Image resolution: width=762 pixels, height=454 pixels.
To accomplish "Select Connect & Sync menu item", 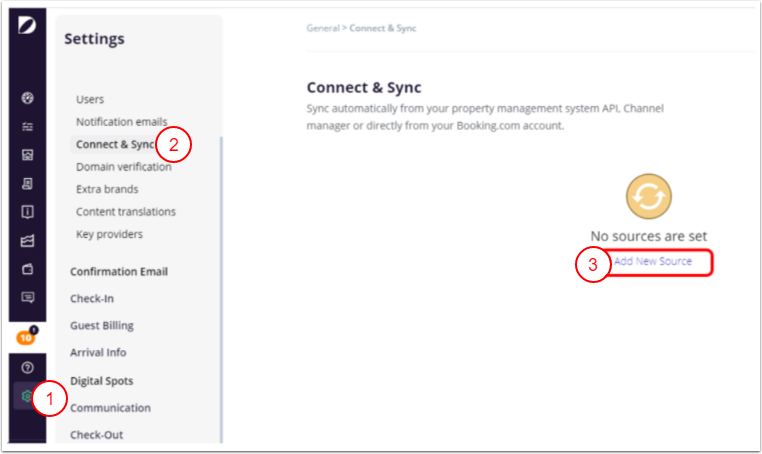I will (x=115, y=144).
